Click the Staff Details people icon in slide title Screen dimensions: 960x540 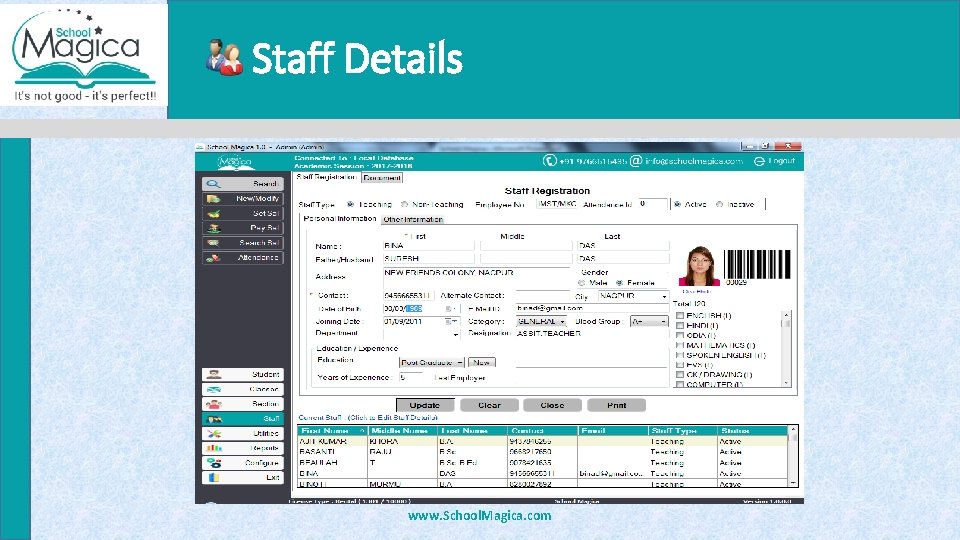(x=223, y=58)
